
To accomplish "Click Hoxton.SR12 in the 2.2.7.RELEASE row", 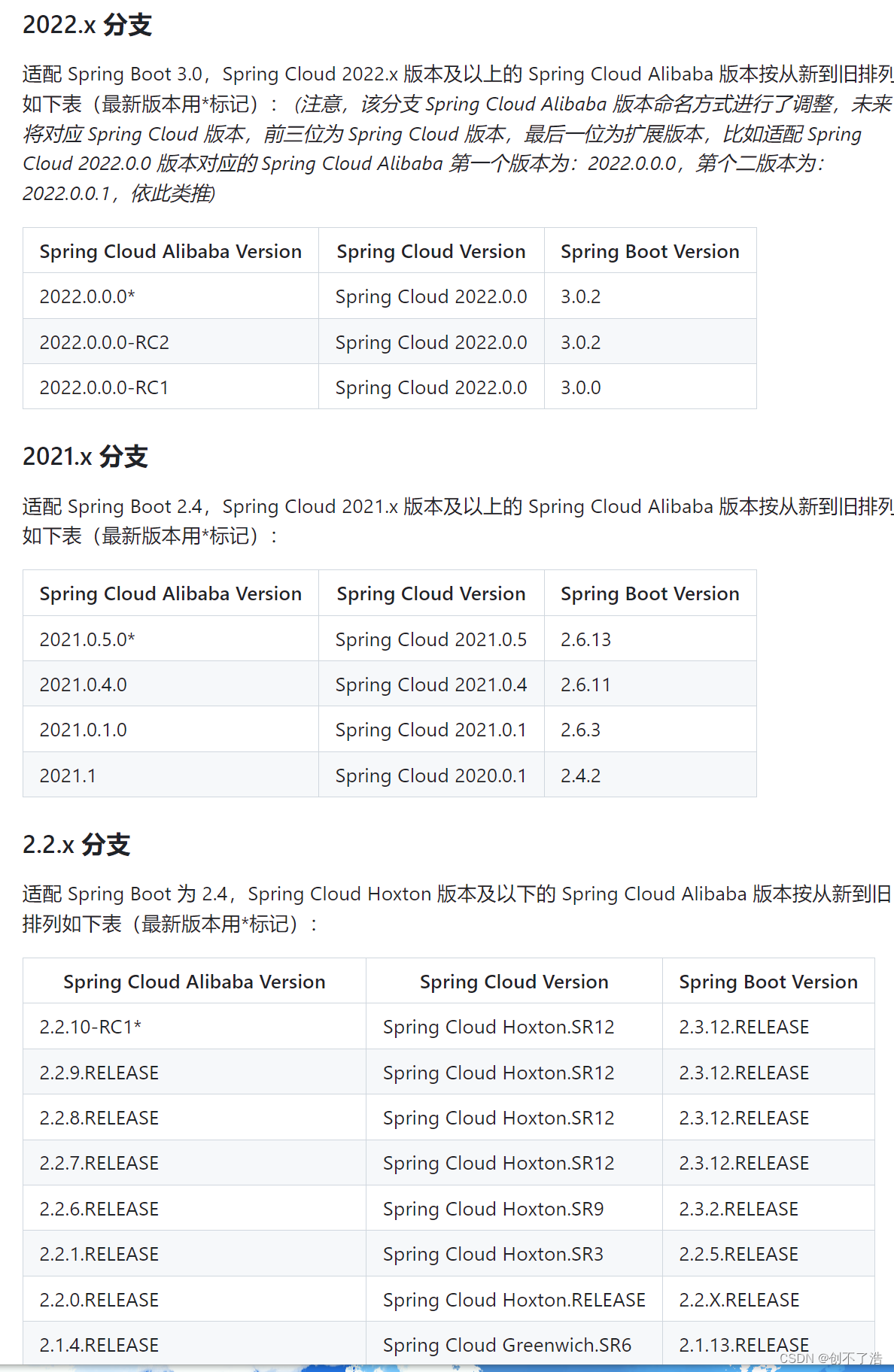I will coord(514,1163).
